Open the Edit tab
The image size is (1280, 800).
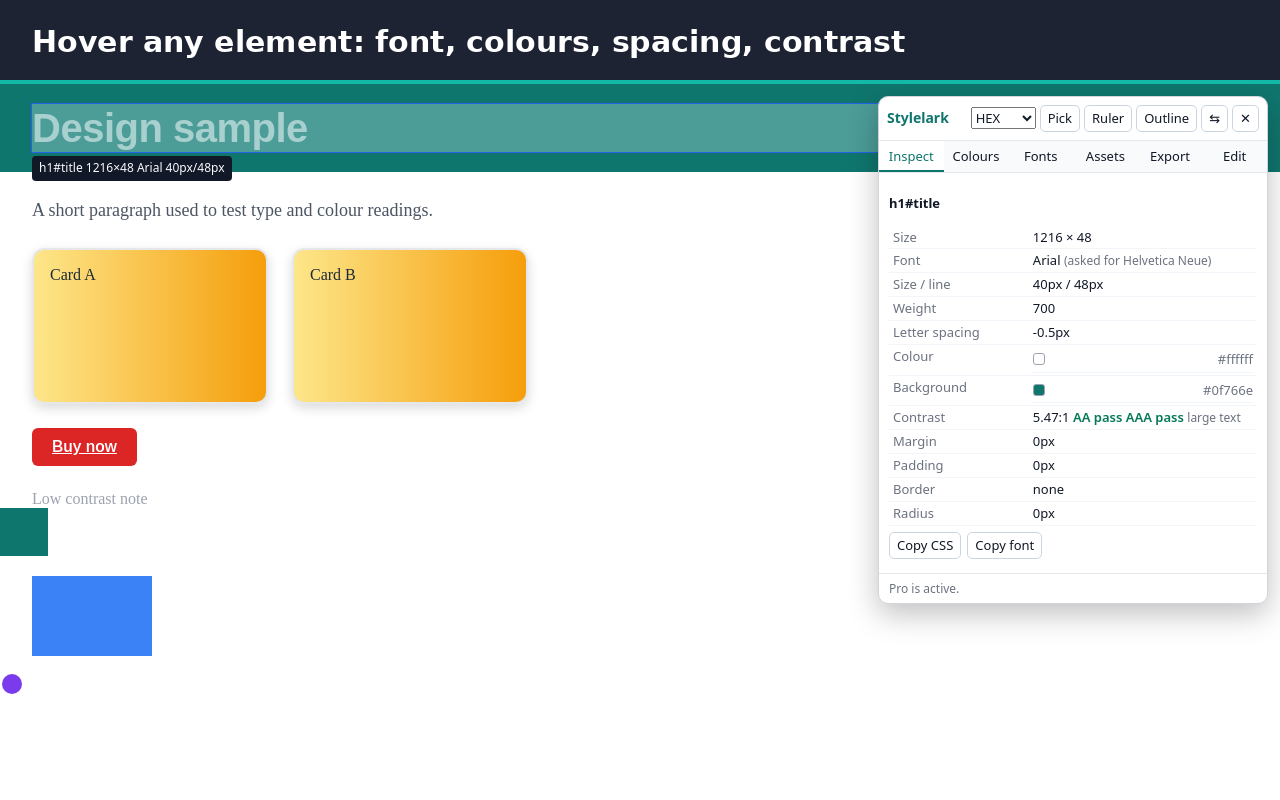pos(1235,156)
